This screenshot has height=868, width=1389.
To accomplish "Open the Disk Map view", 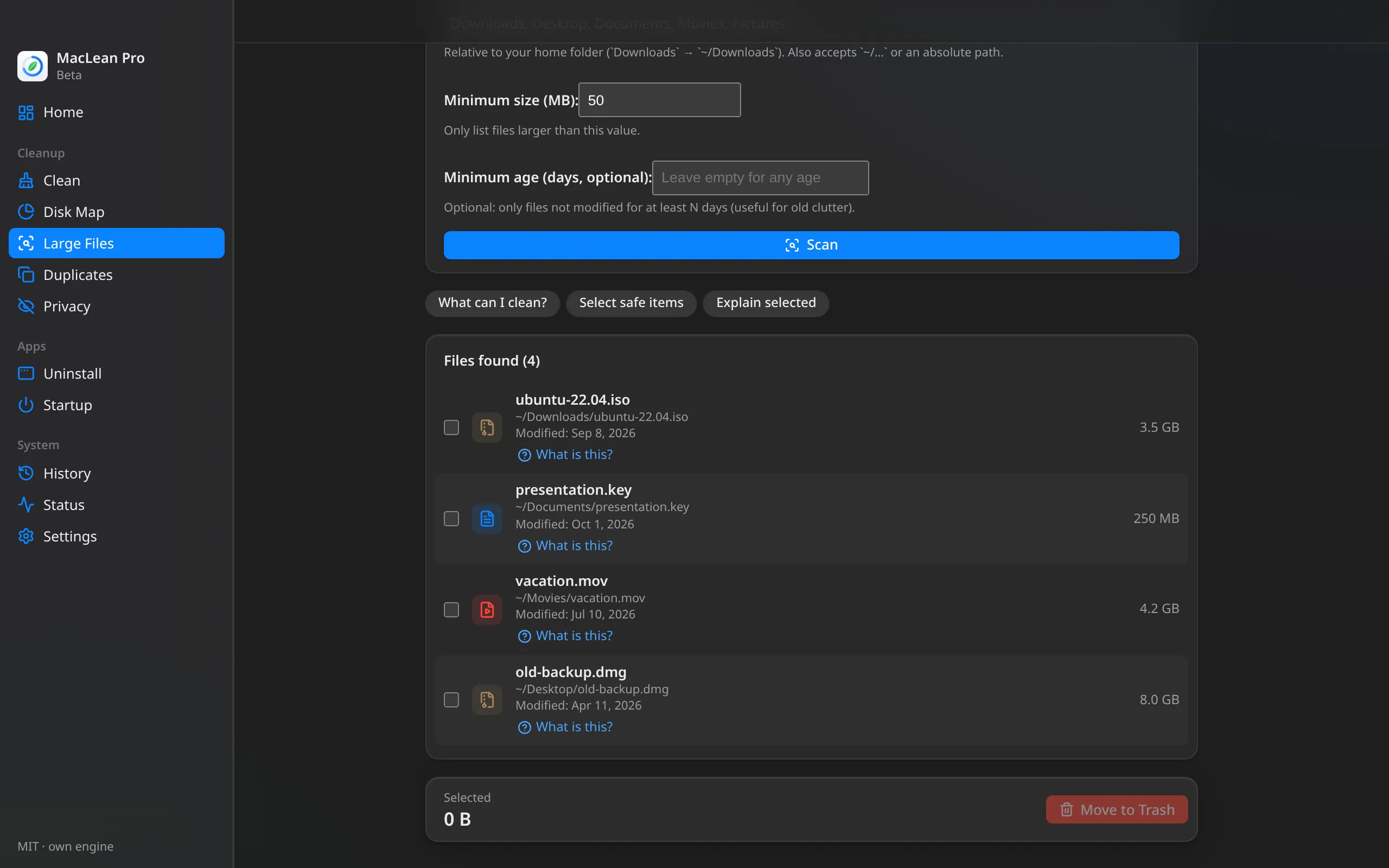I will 117,212.
